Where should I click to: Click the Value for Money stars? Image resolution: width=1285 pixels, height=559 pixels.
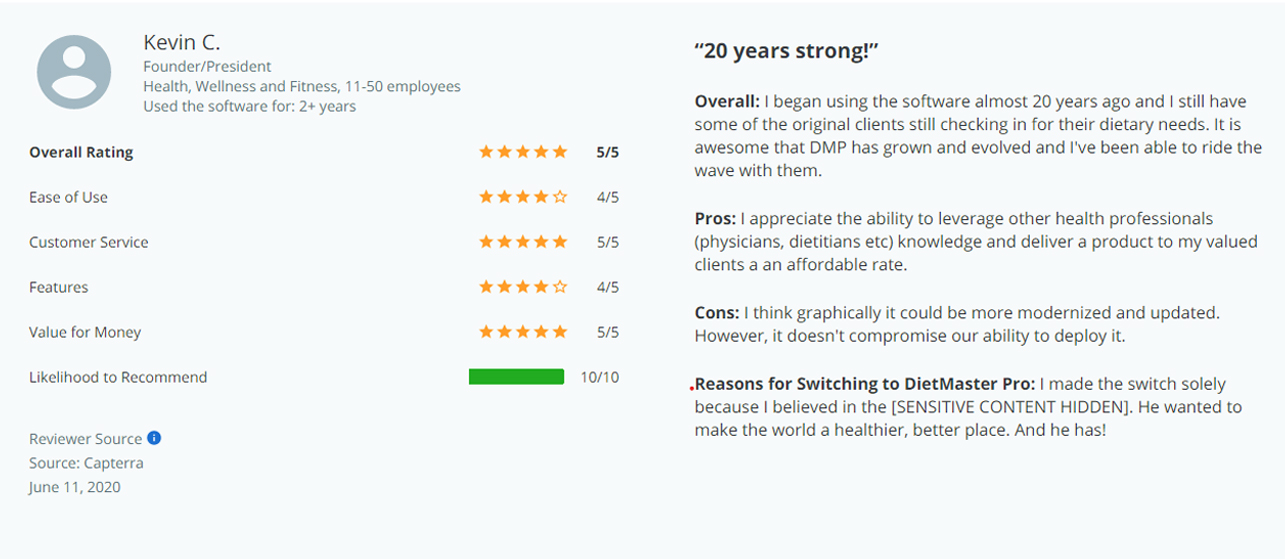click(523, 332)
